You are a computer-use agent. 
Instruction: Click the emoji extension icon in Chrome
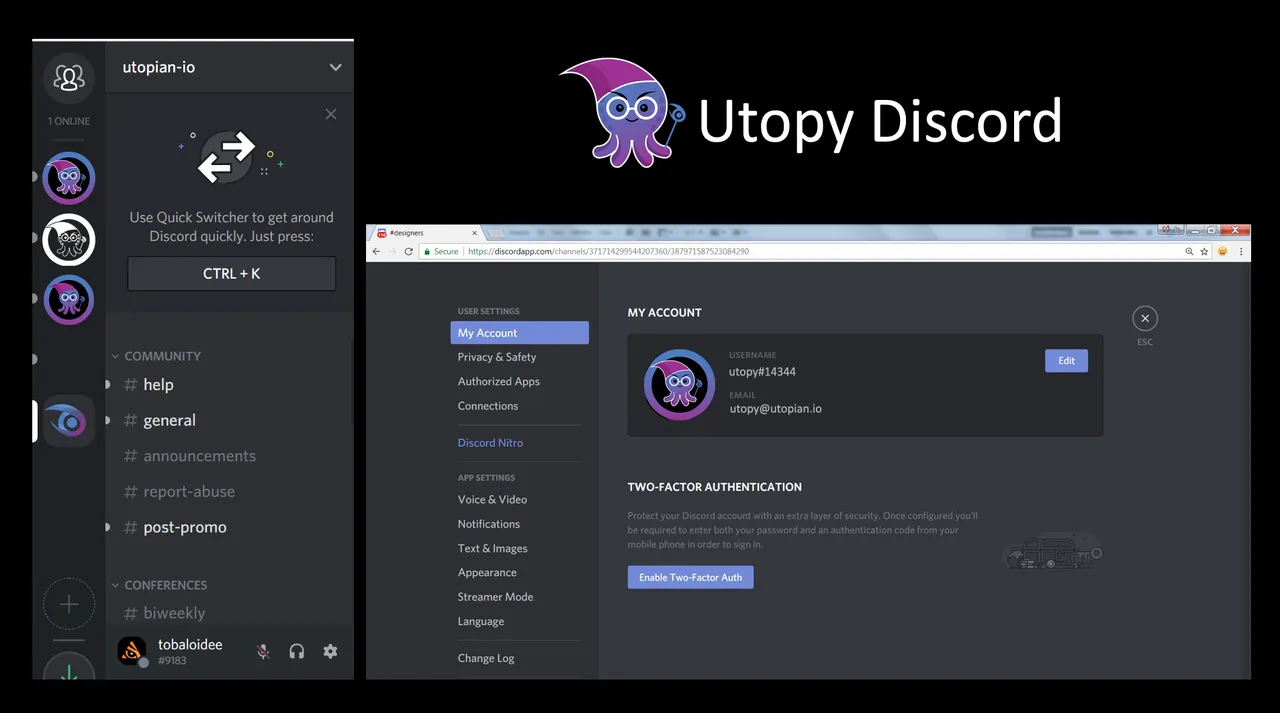click(1222, 252)
